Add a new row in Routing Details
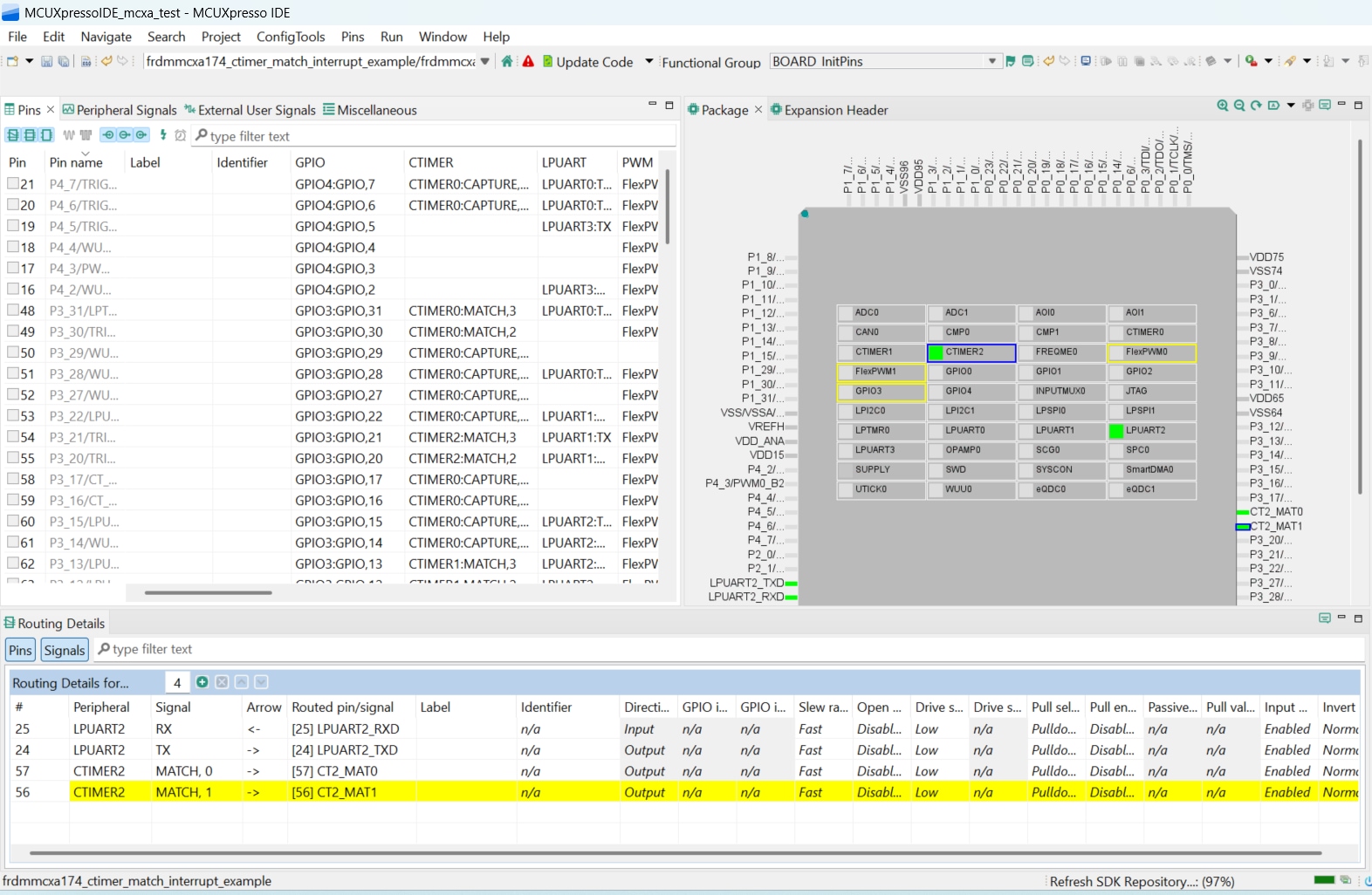1372x895 pixels. 202,682
